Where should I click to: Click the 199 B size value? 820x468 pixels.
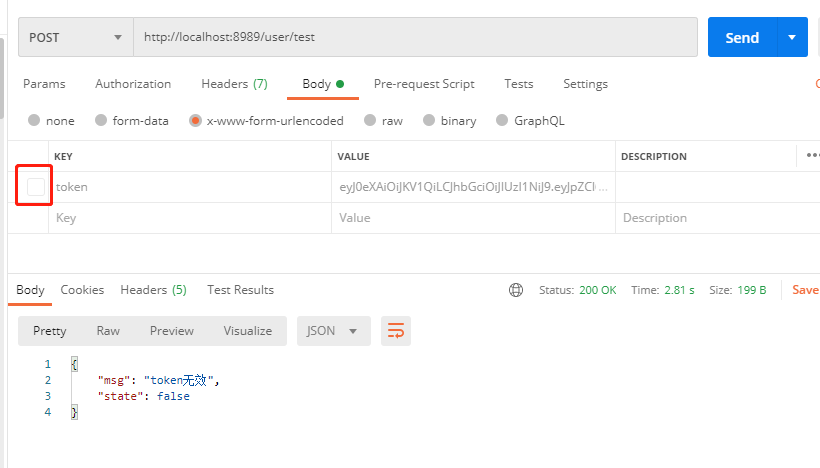tap(751, 290)
